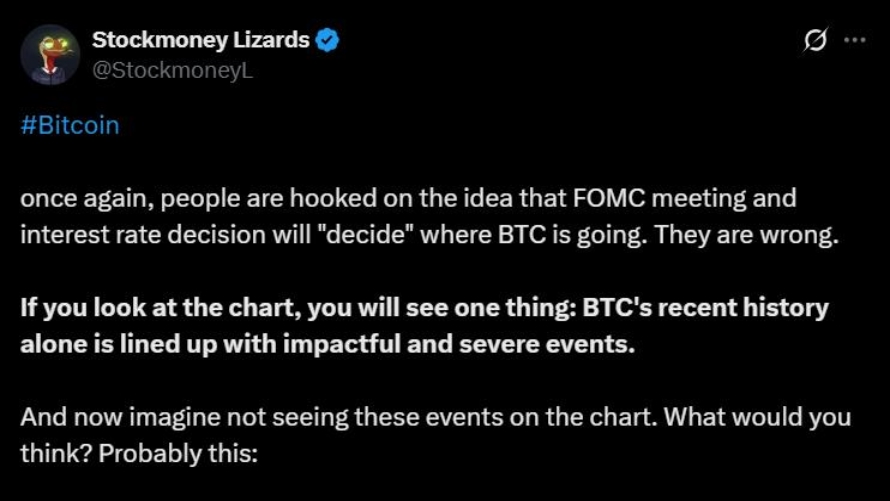The image size is (890, 501).
Task: Click the blue verified checkmark badge
Action: [327, 40]
